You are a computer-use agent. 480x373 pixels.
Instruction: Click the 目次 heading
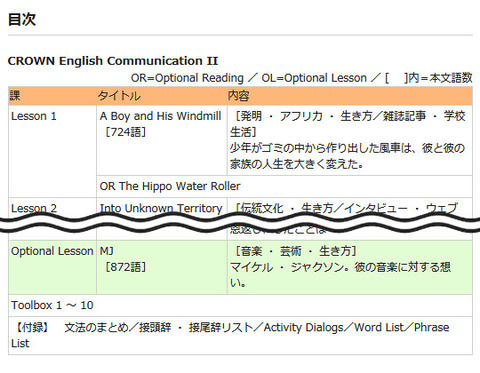click(22, 19)
